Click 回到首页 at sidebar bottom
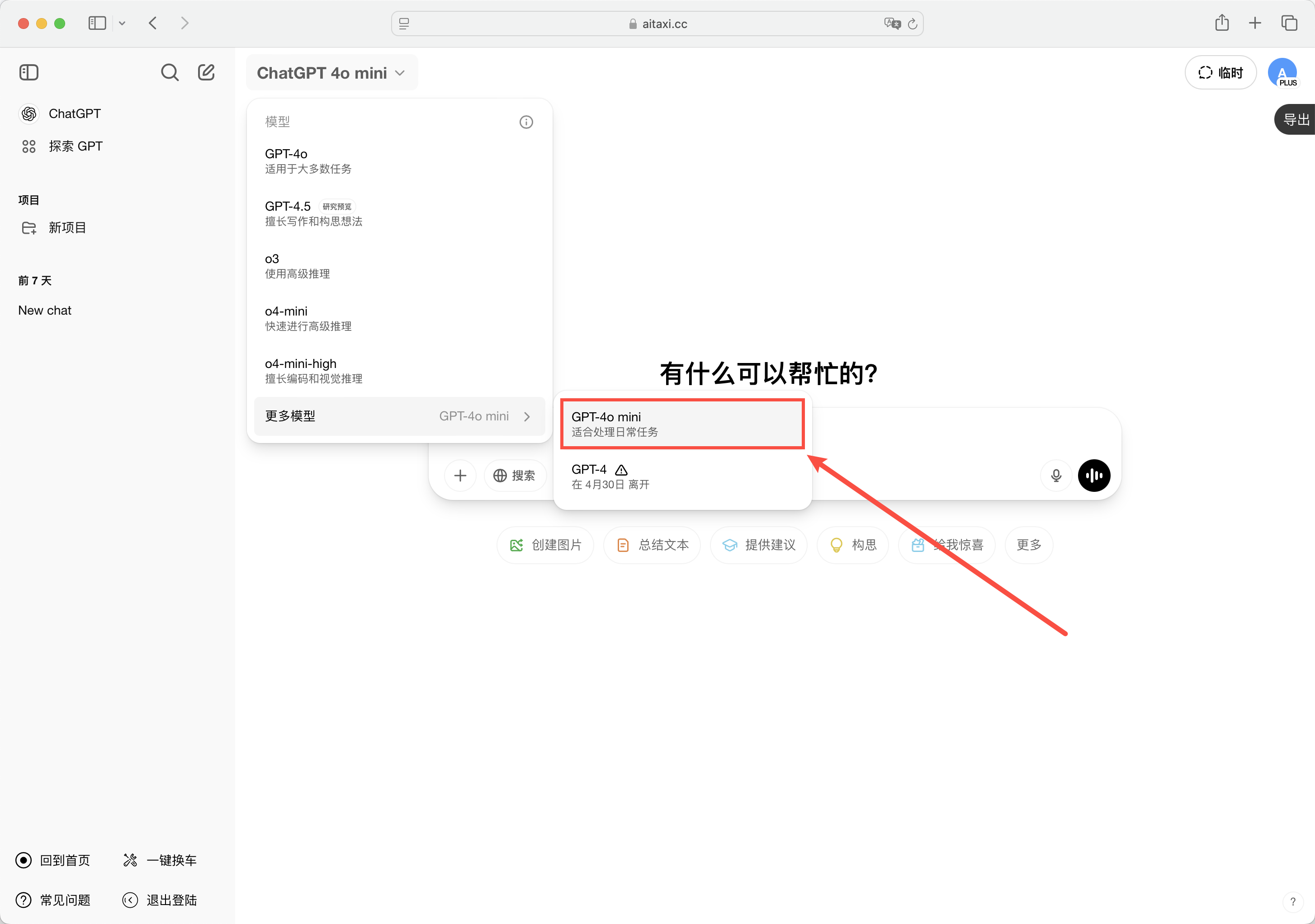Viewport: 1315px width, 924px height. point(53,860)
